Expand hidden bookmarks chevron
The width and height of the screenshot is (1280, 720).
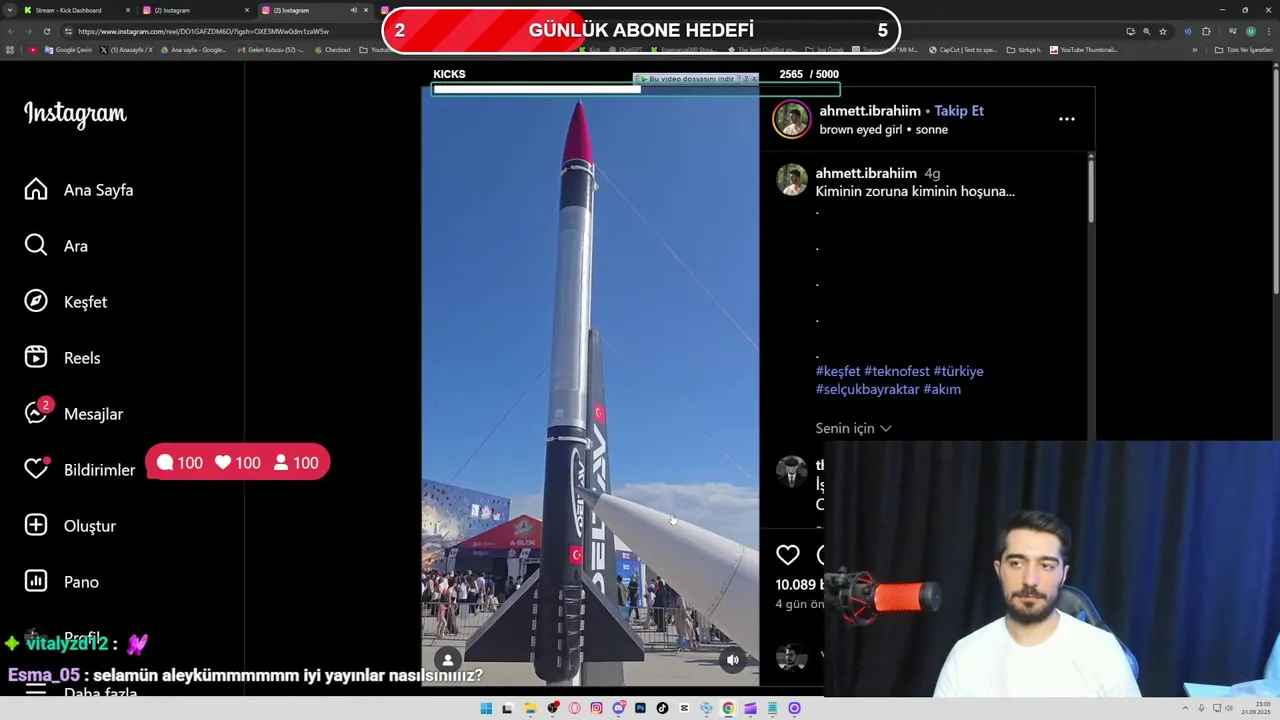click(1194, 50)
